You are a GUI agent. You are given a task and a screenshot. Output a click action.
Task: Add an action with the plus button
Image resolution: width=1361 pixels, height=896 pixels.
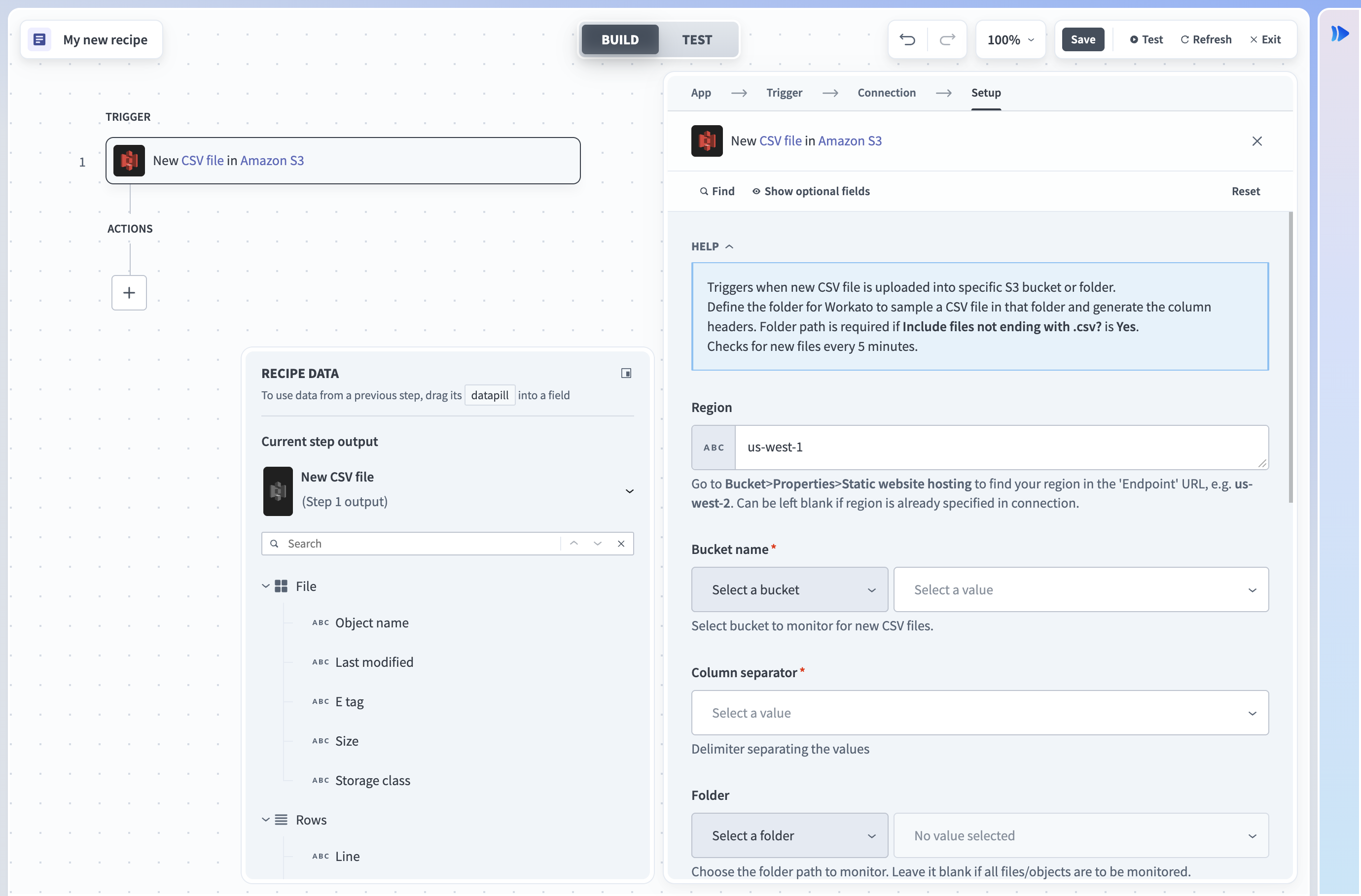coord(129,293)
